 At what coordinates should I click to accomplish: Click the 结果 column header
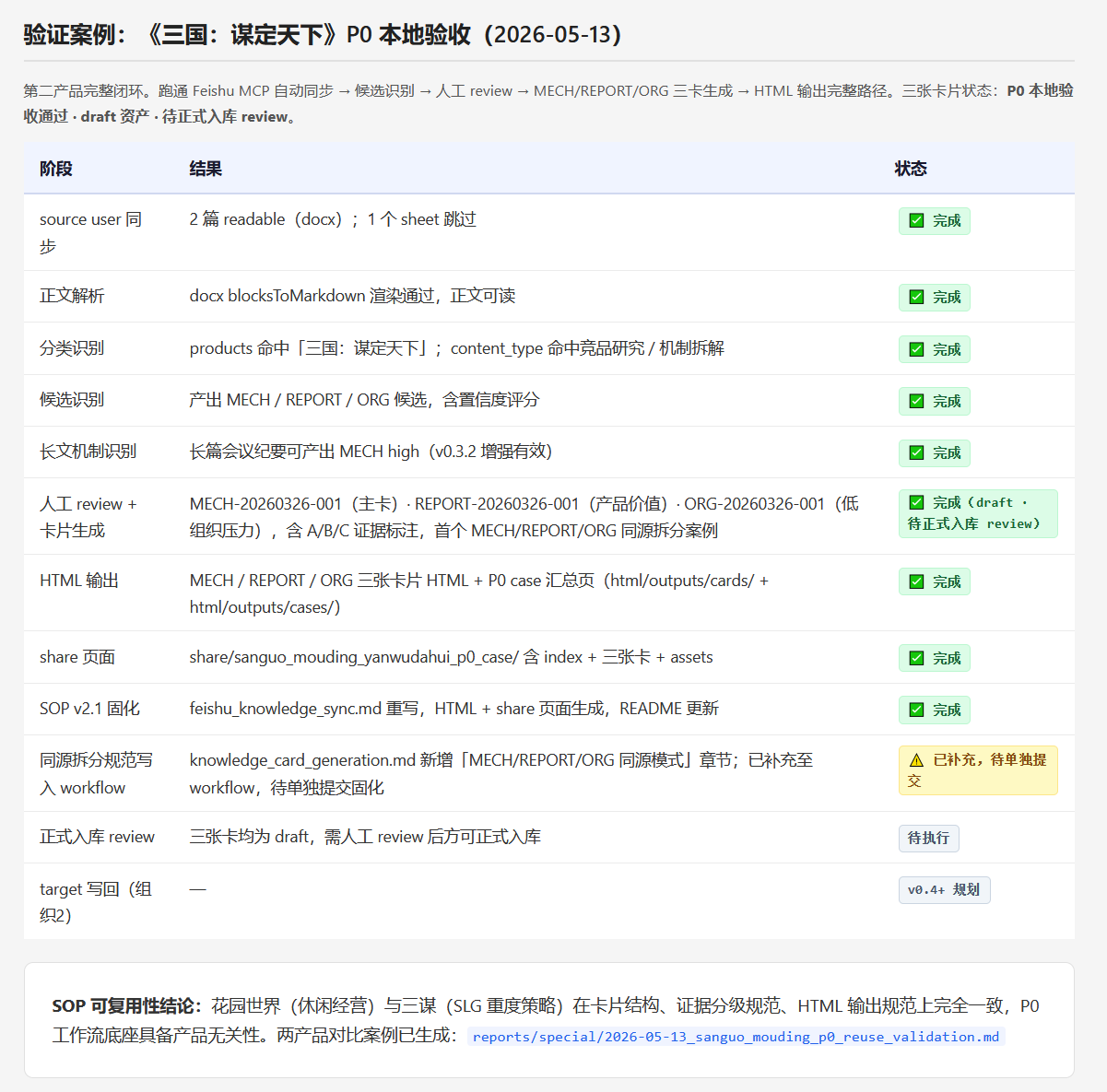(206, 169)
